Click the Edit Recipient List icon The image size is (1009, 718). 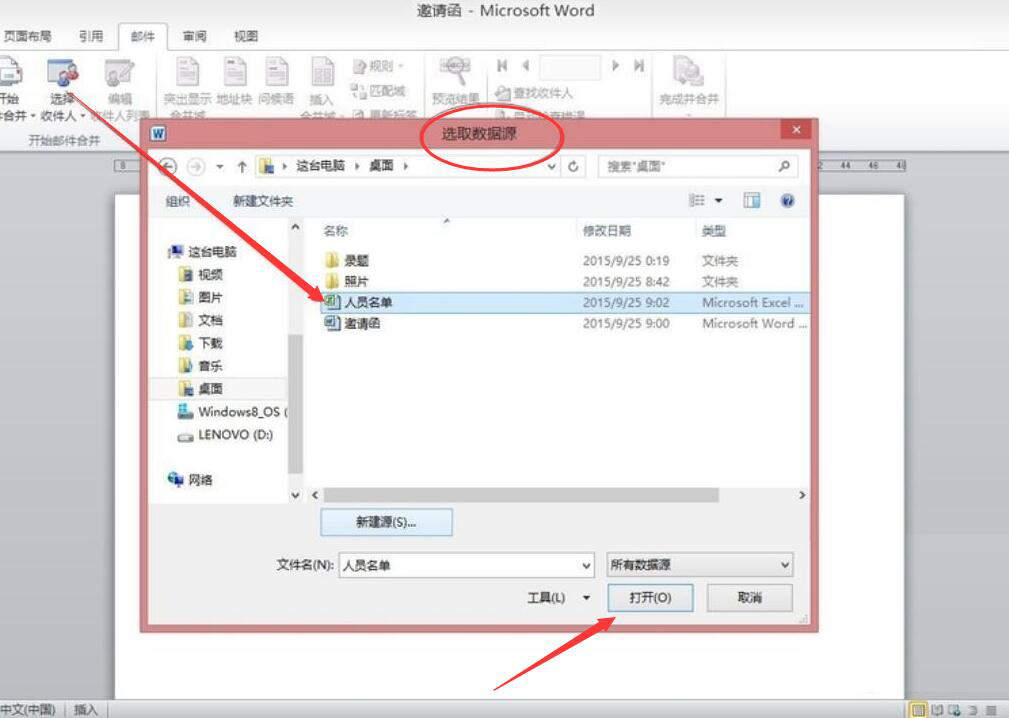pos(120,73)
